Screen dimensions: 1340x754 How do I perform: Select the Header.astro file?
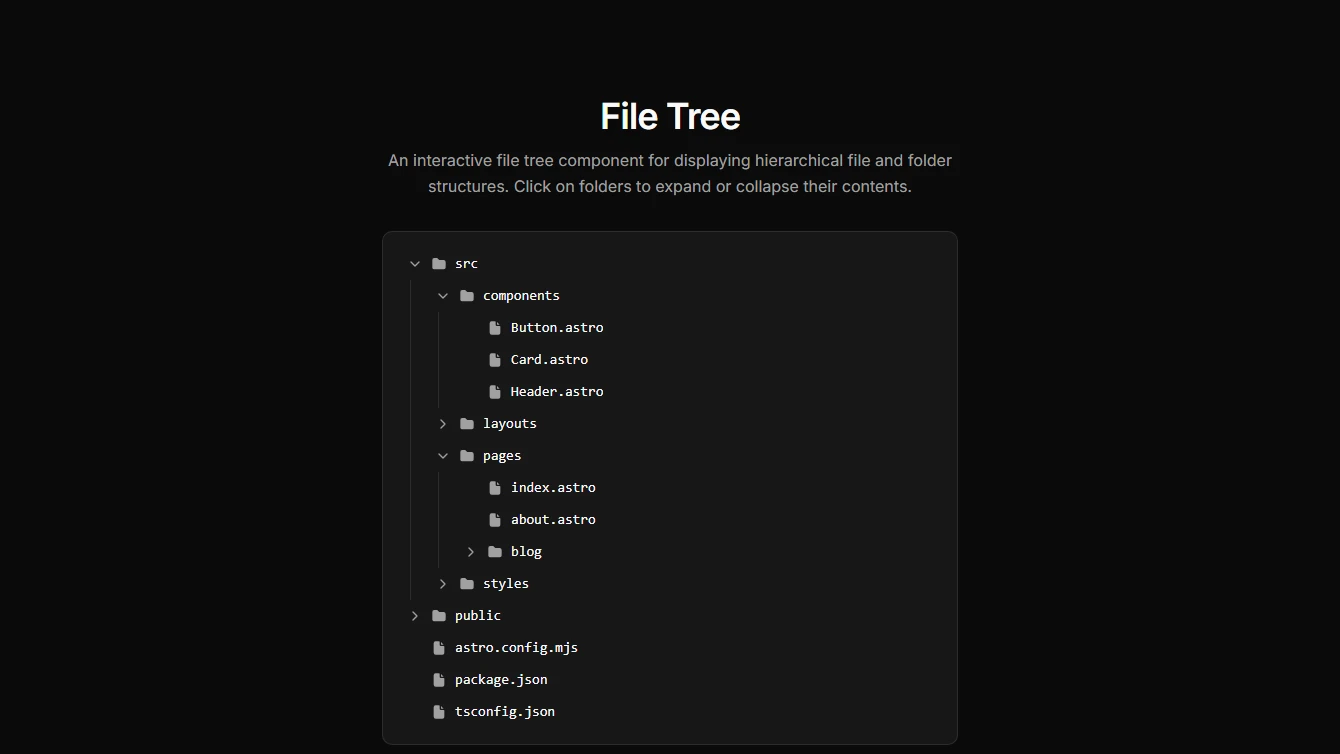(557, 391)
